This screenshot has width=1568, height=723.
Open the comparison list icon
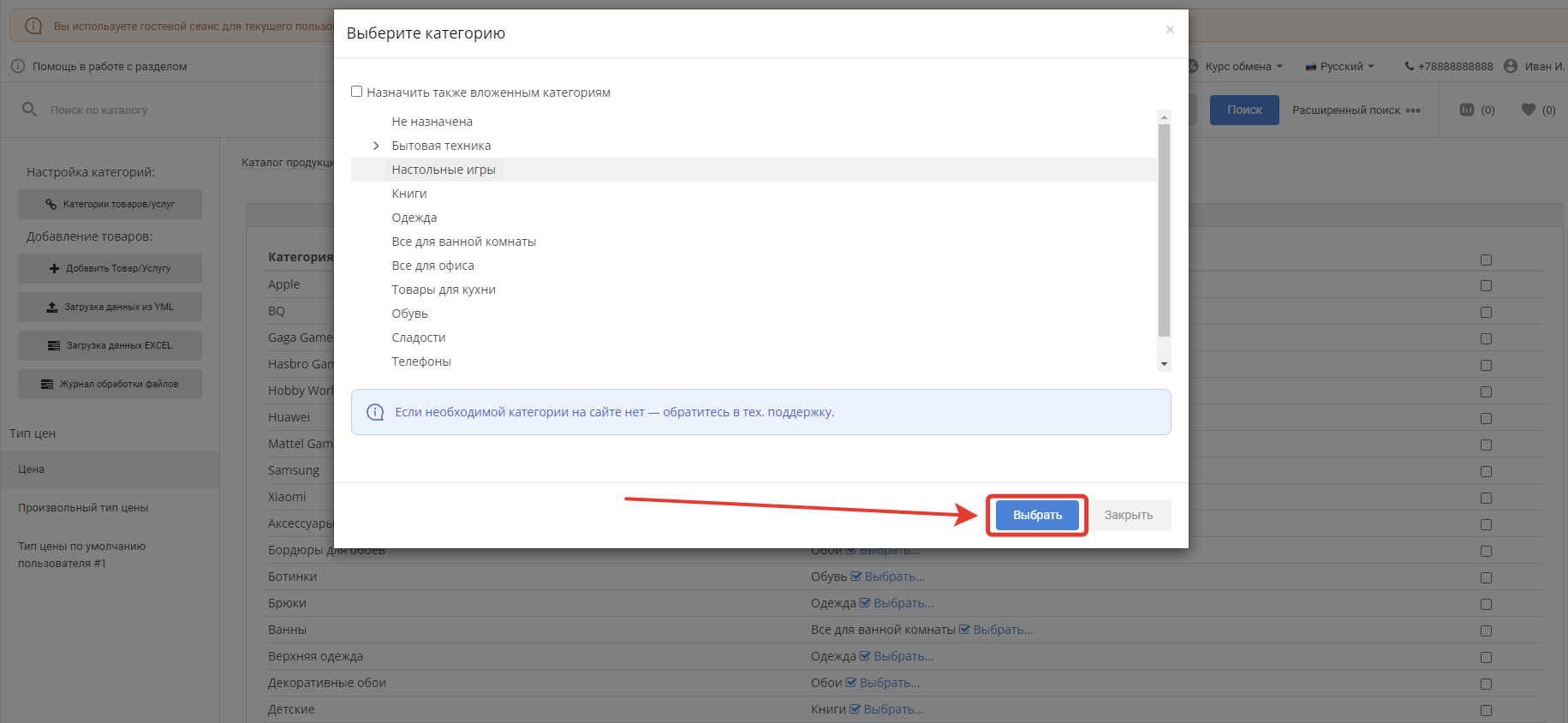point(1467,110)
